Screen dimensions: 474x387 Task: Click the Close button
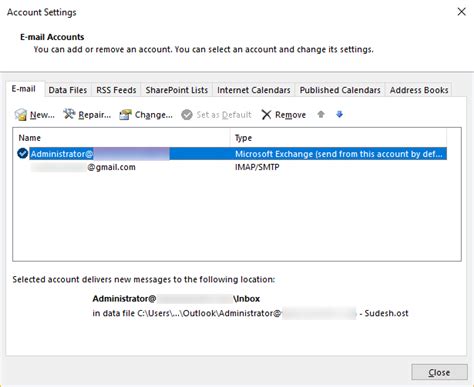[x=439, y=372]
